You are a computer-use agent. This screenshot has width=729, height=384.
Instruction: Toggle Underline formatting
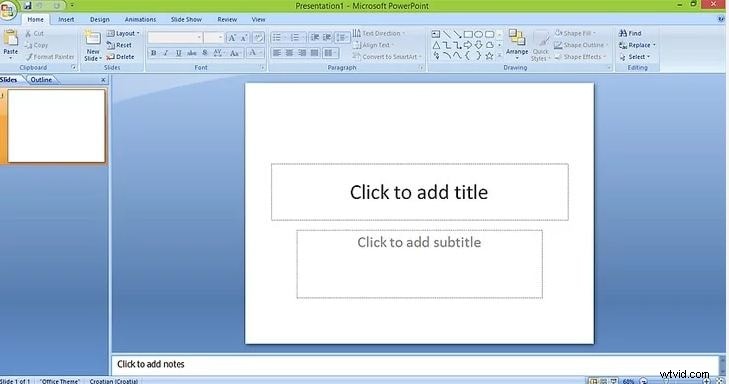(178, 53)
